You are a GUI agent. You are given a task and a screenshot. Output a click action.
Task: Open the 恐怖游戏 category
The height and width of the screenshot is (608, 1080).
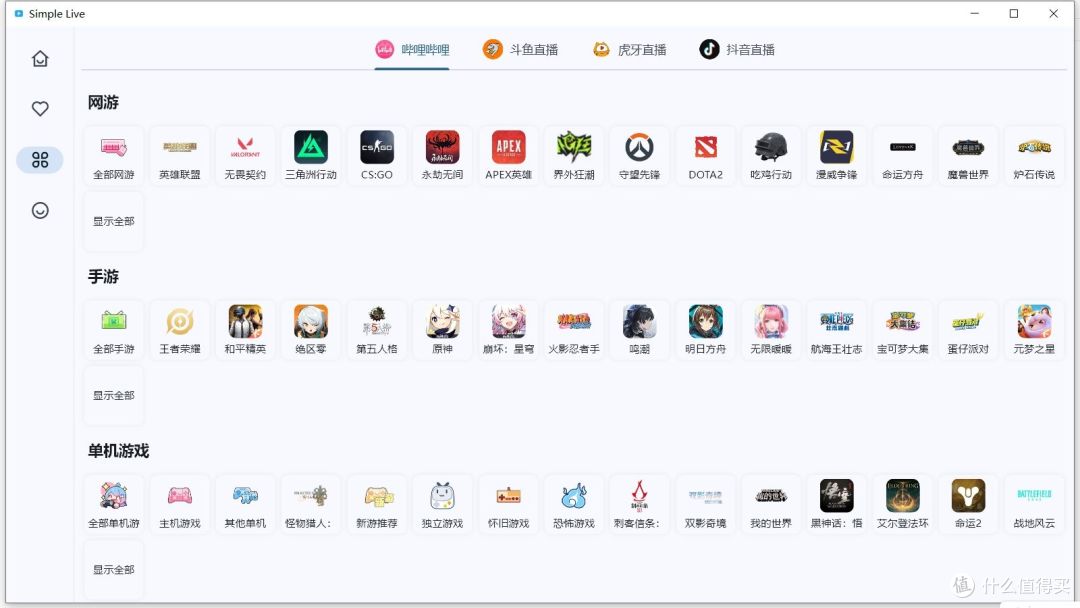574,504
